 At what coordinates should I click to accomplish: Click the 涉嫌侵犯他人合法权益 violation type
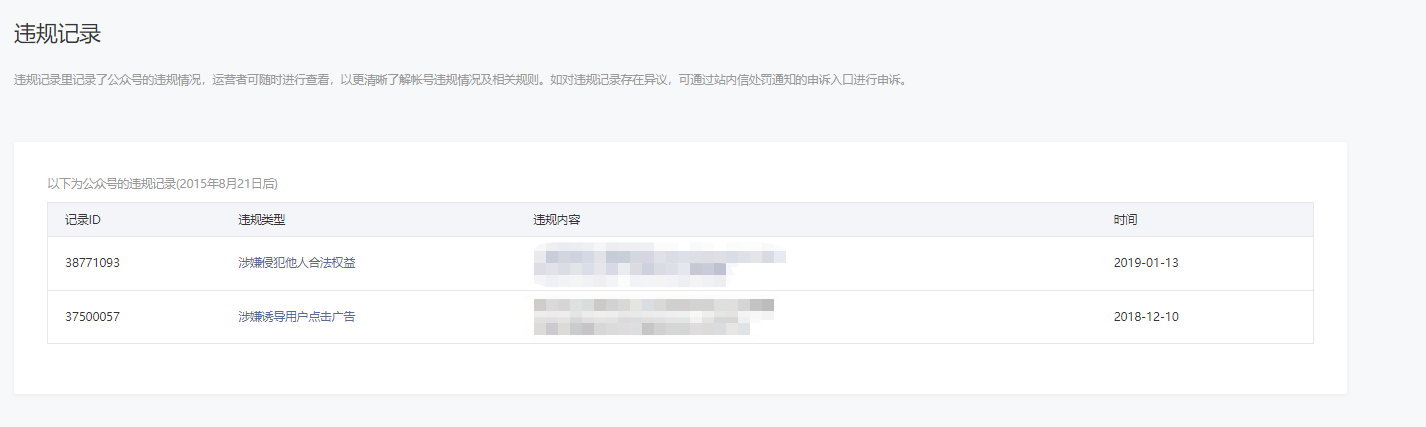click(x=297, y=263)
